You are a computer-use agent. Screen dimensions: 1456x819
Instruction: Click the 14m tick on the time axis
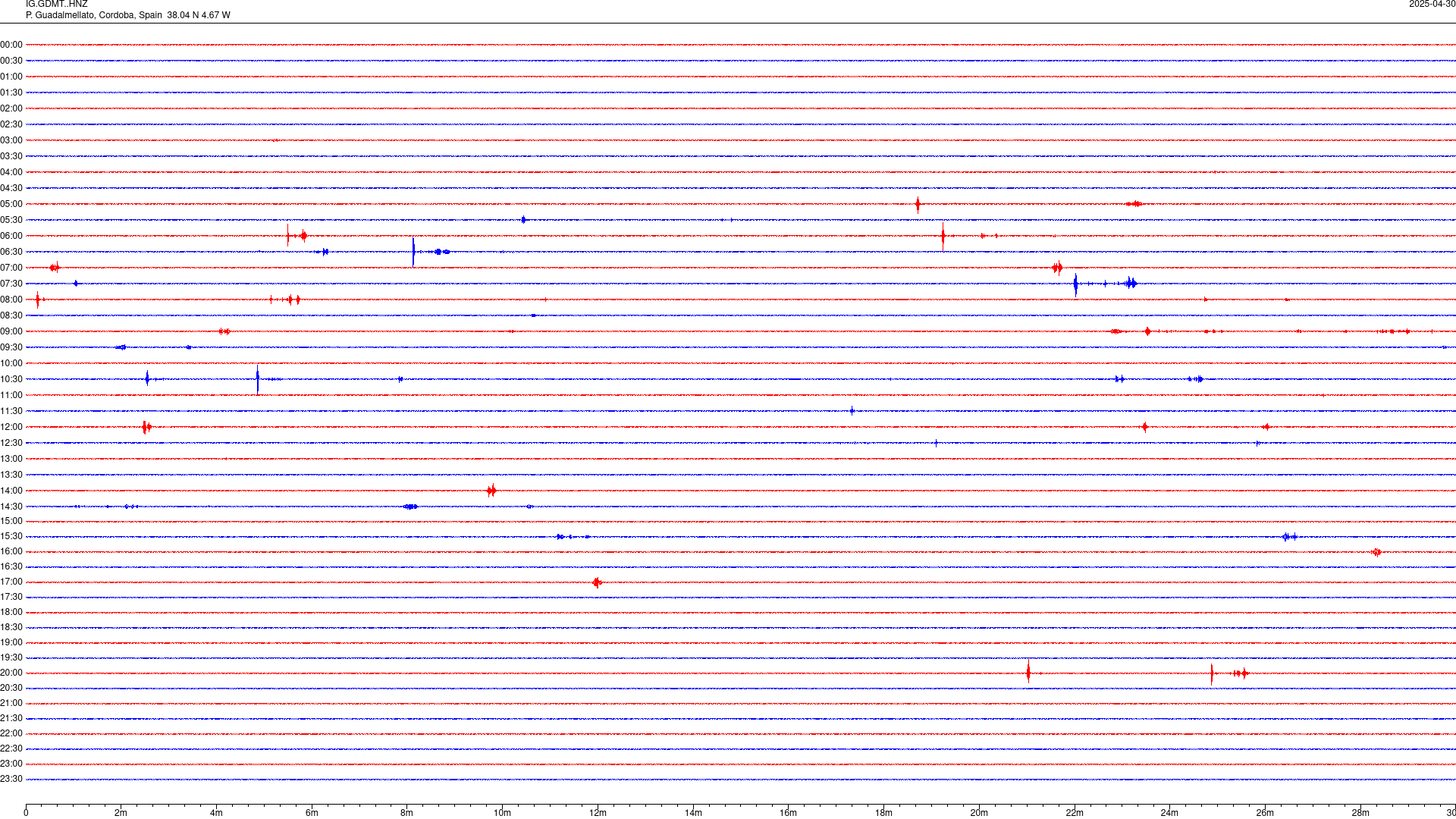(693, 813)
